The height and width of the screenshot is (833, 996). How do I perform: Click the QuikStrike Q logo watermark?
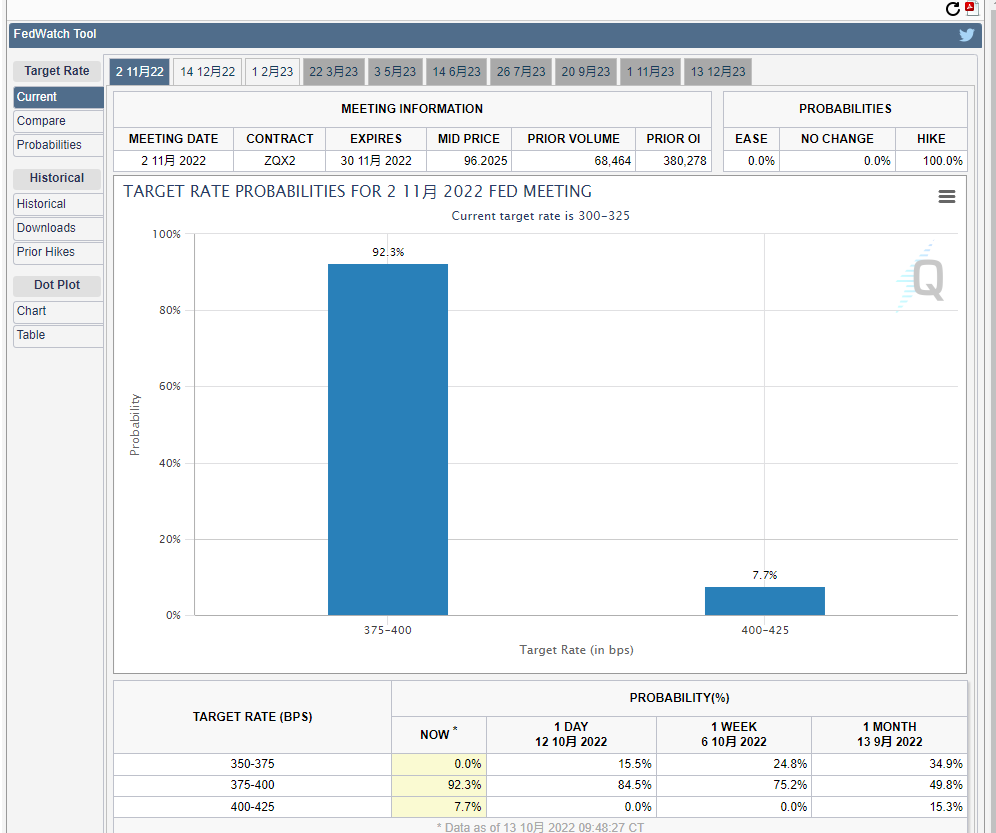922,277
